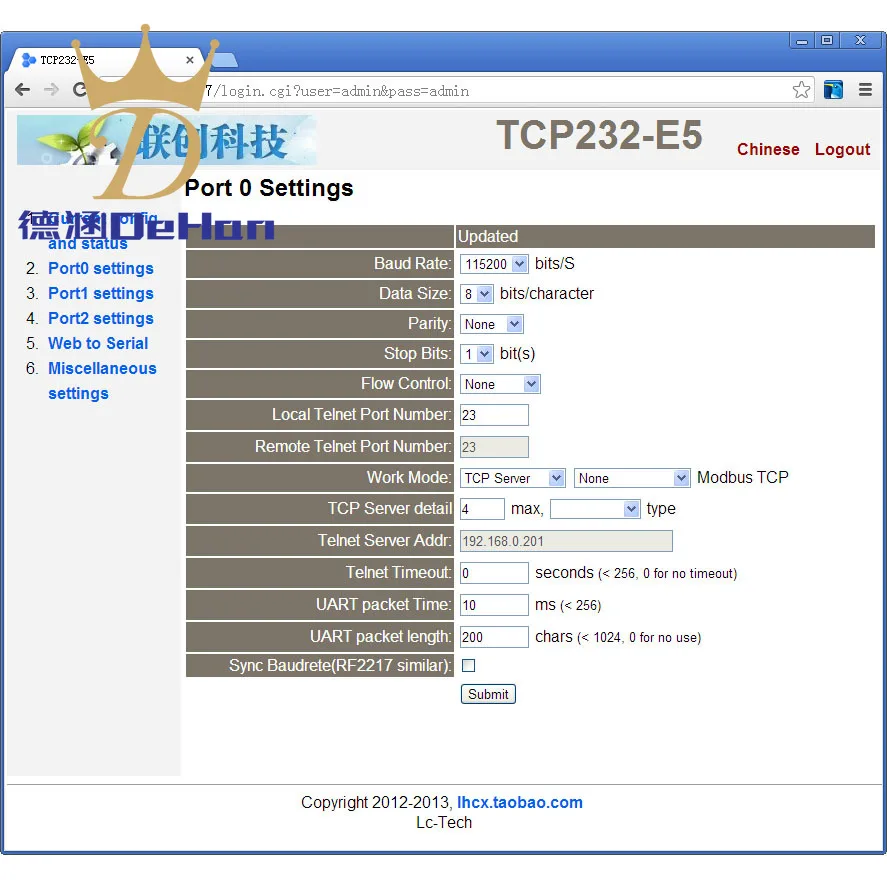
Task: Enable Sync Baudrate (RF2217 similar) checkbox
Action: [x=468, y=665]
